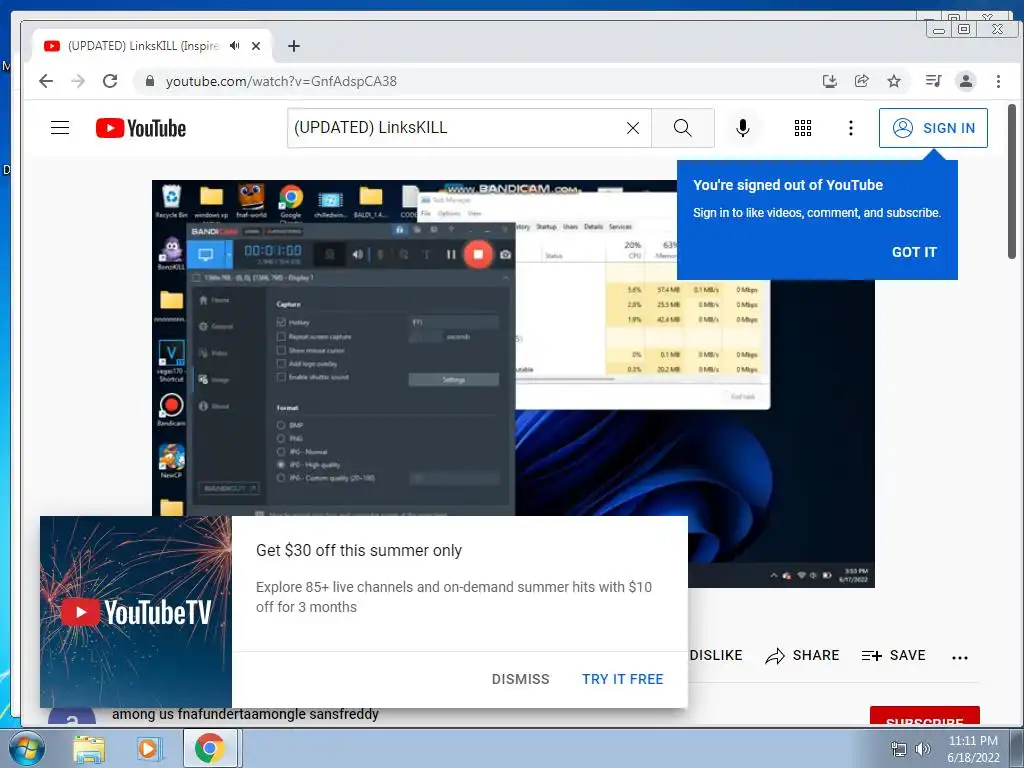Search with voice using the microphone icon
This screenshot has height=768, width=1024.
743,127
